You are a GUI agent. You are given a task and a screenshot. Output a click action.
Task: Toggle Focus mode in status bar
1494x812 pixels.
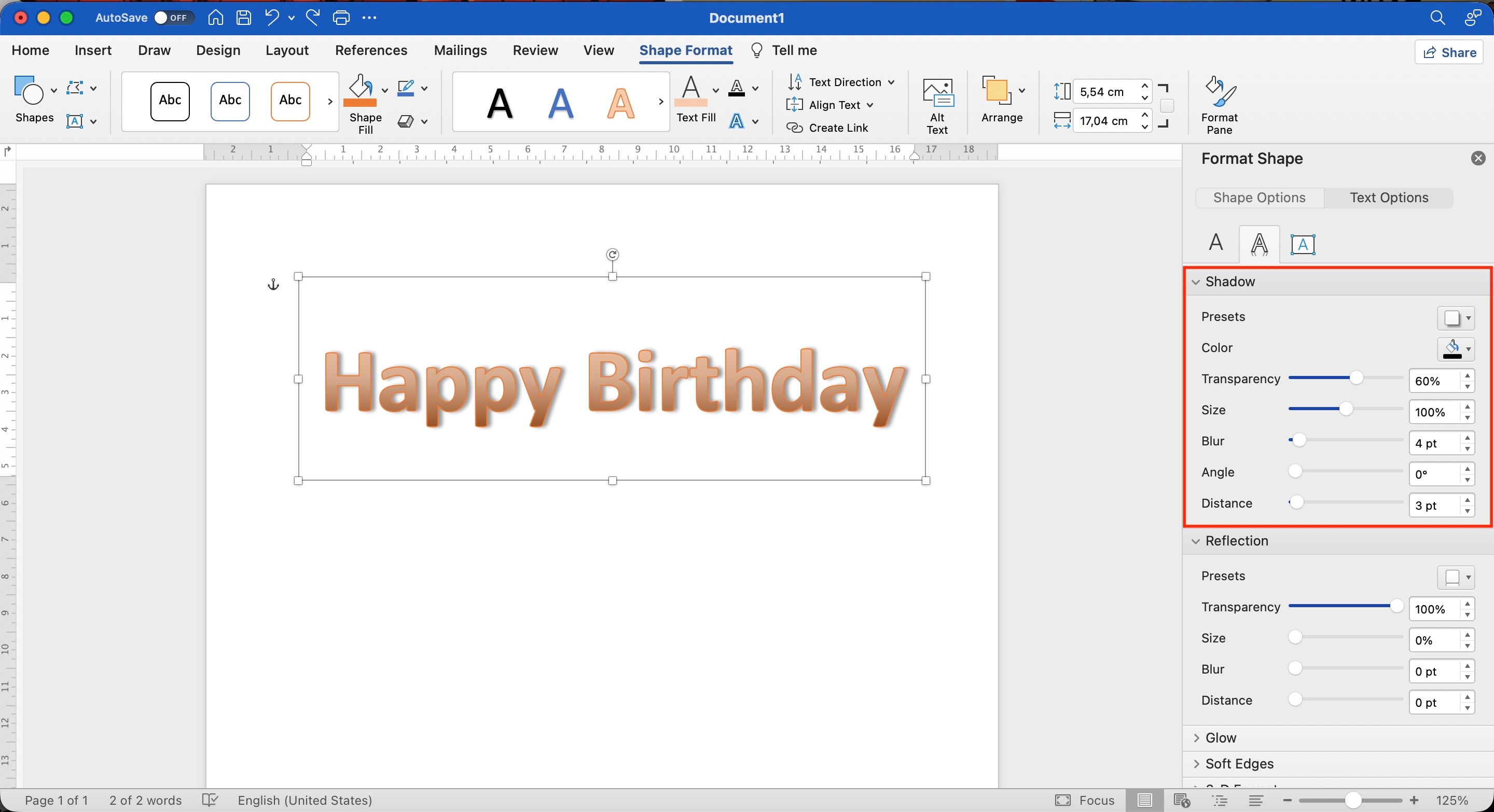pos(1085,801)
